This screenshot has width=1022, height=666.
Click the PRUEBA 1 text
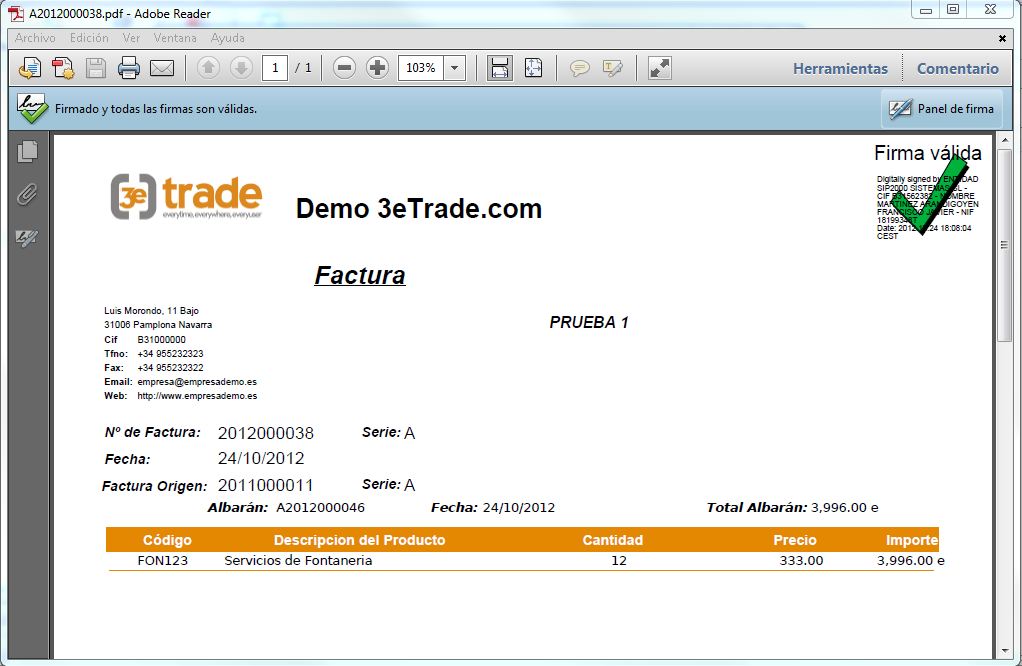click(589, 323)
